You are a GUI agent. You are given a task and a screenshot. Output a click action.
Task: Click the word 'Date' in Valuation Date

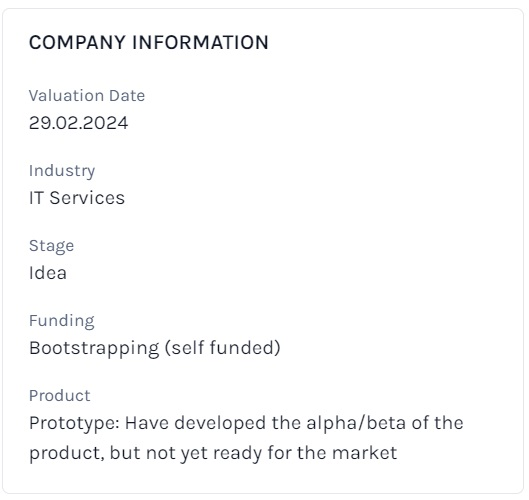(127, 95)
